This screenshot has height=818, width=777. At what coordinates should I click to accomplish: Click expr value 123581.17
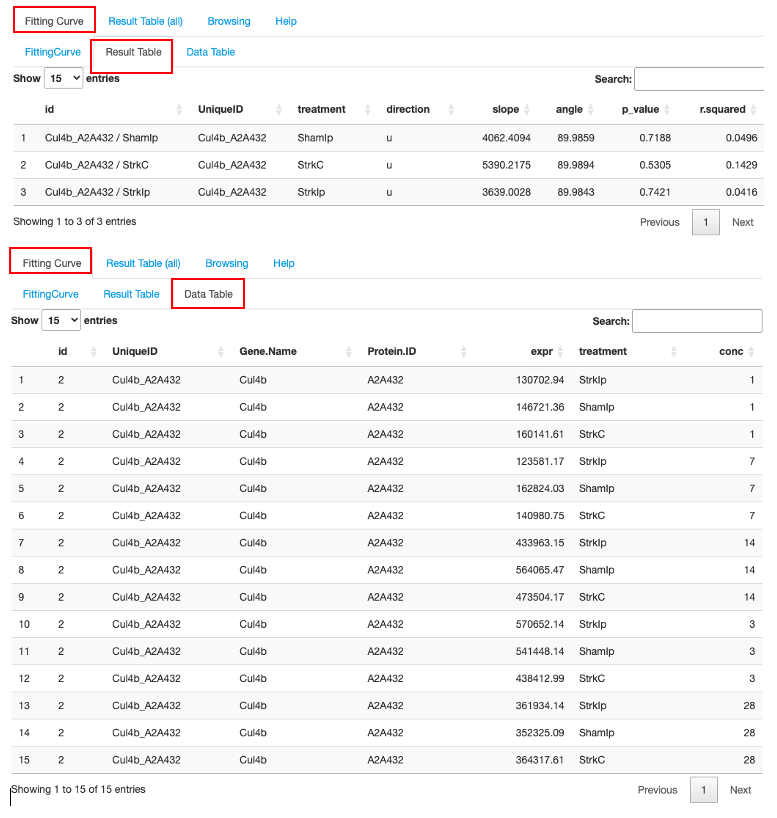tap(540, 461)
